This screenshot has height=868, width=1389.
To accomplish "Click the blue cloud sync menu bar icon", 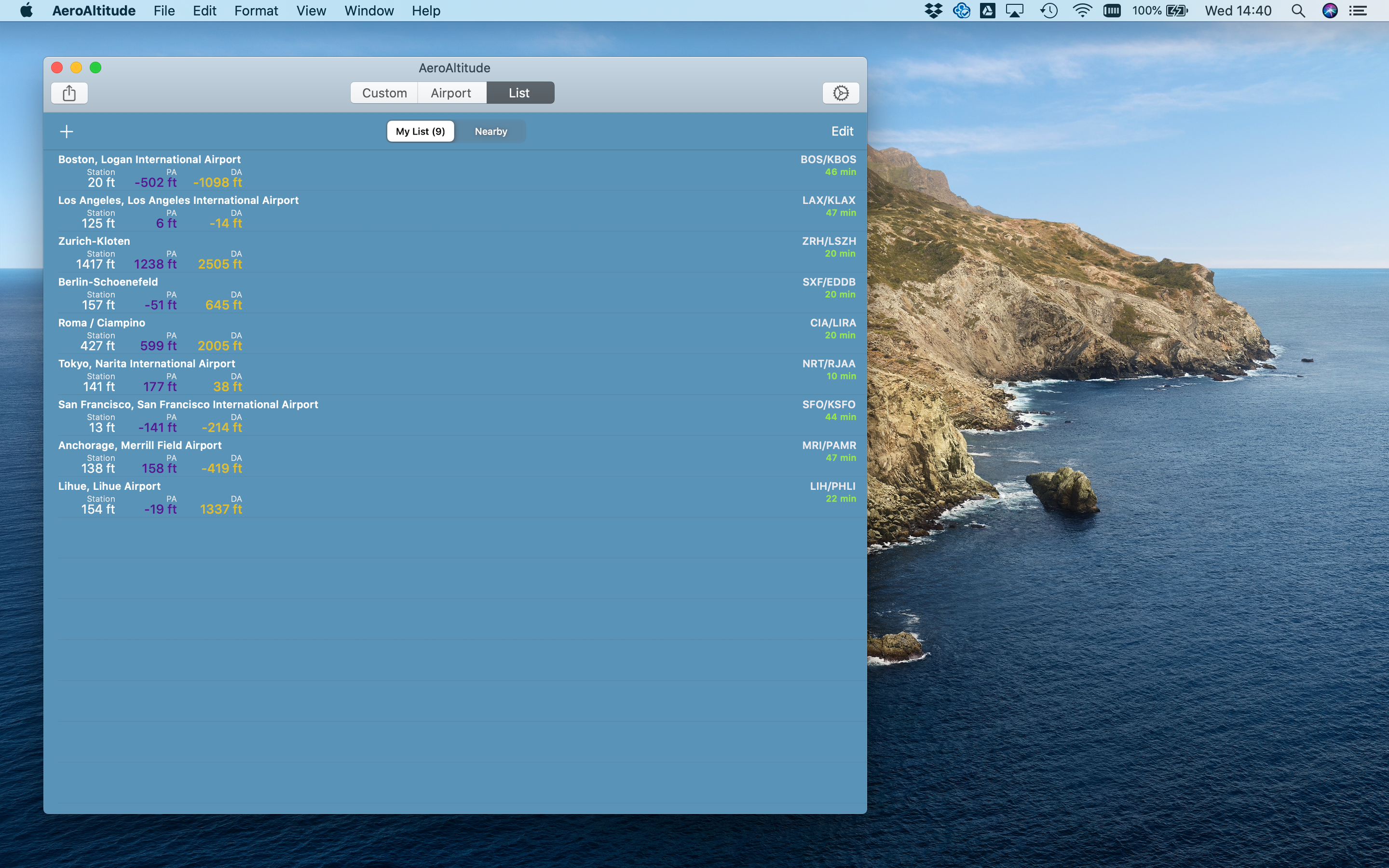I will [961, 10].
